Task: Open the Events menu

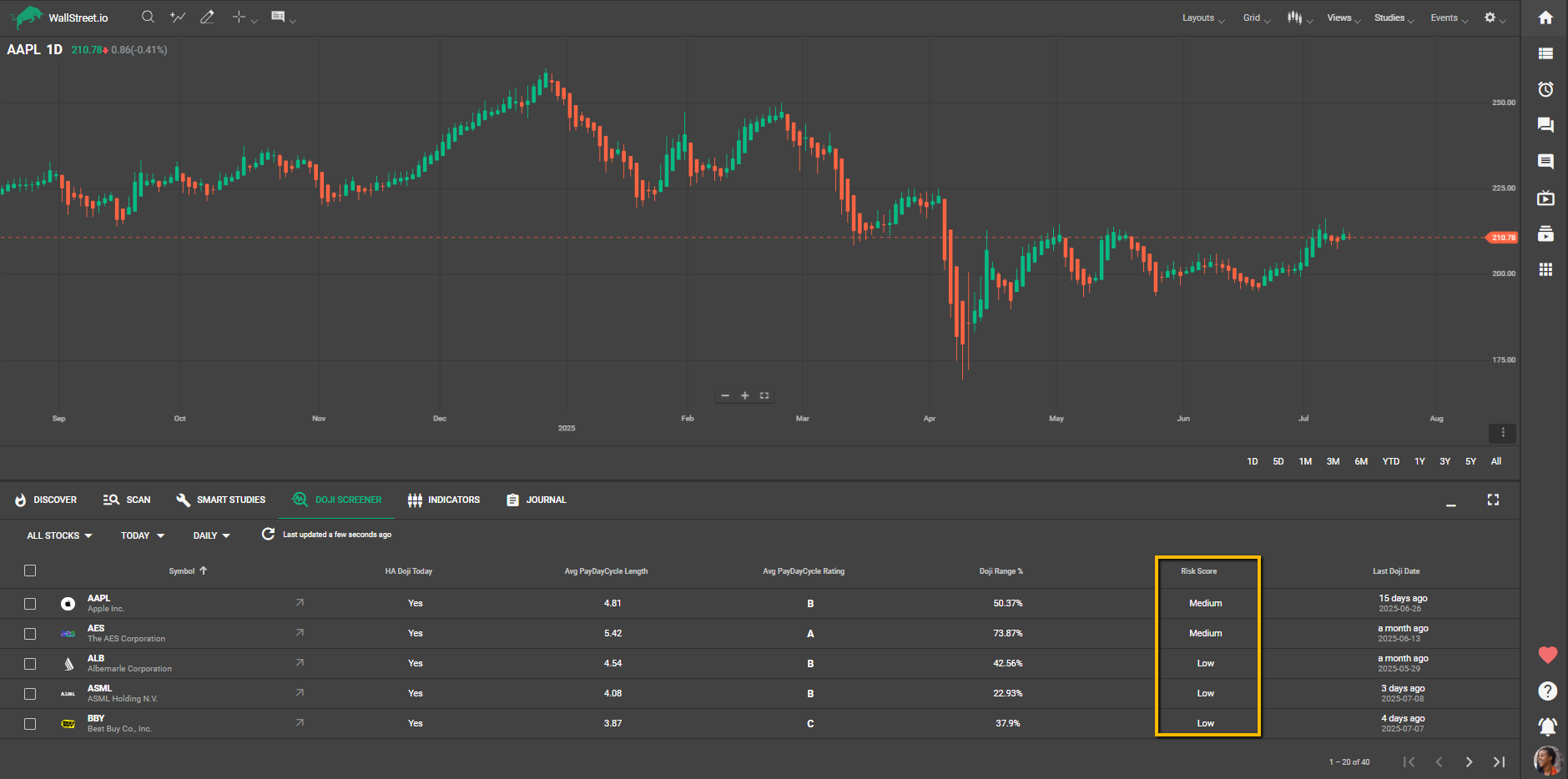Action: [1449, 18]
